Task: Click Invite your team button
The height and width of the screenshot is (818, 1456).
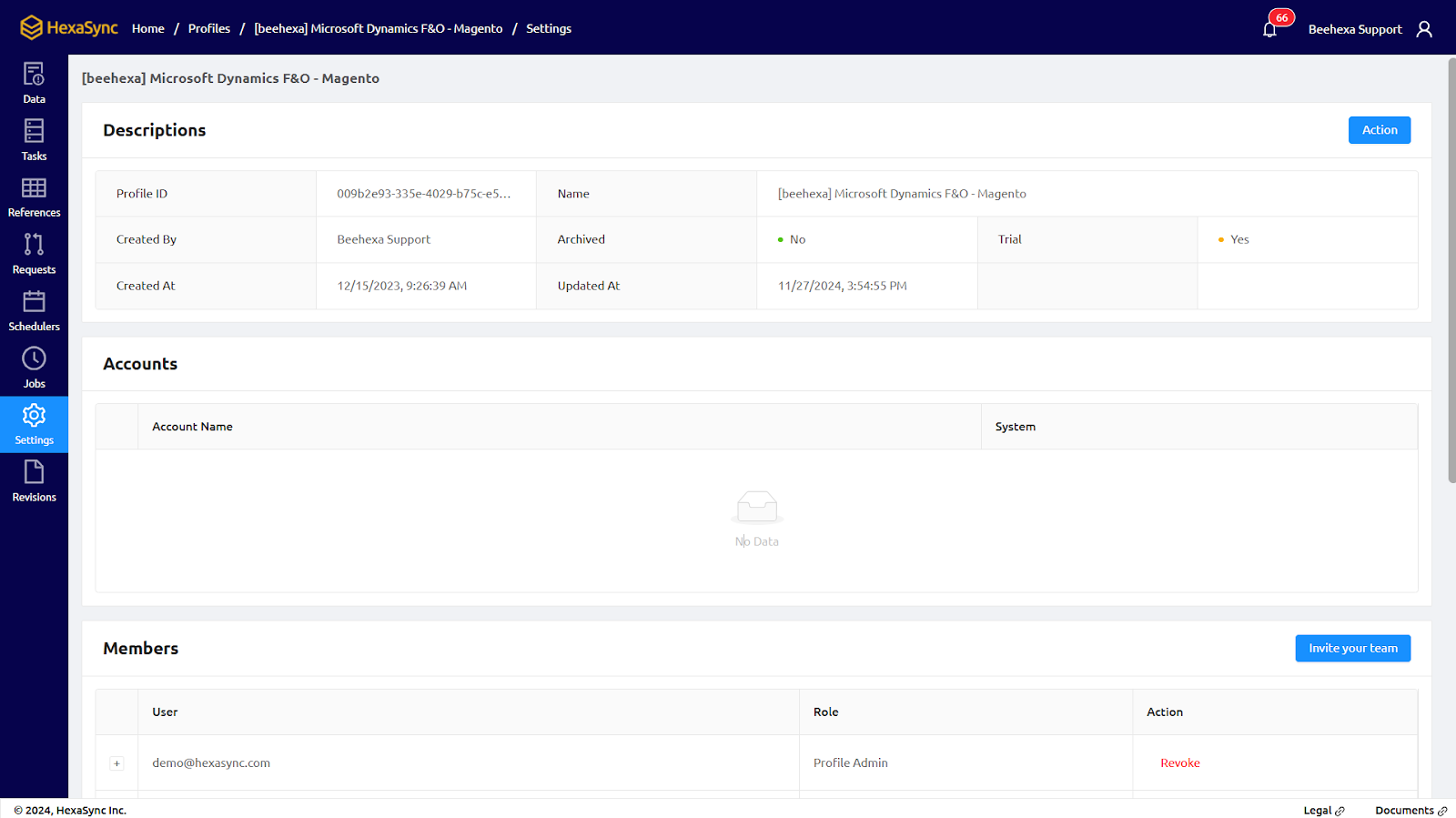Action: click(x=1353, y=649)
